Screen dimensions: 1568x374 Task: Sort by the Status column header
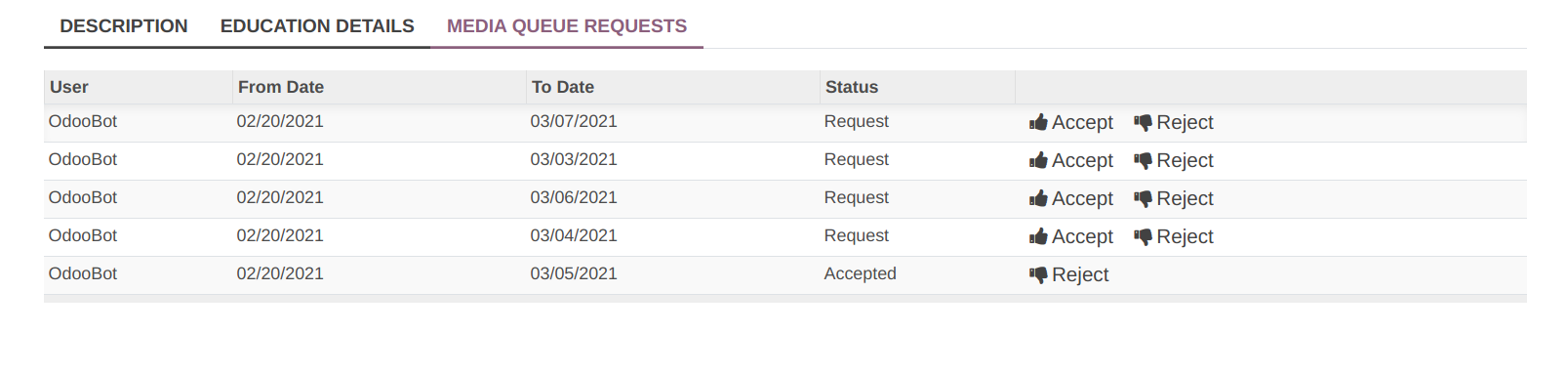tap(917, 87)
